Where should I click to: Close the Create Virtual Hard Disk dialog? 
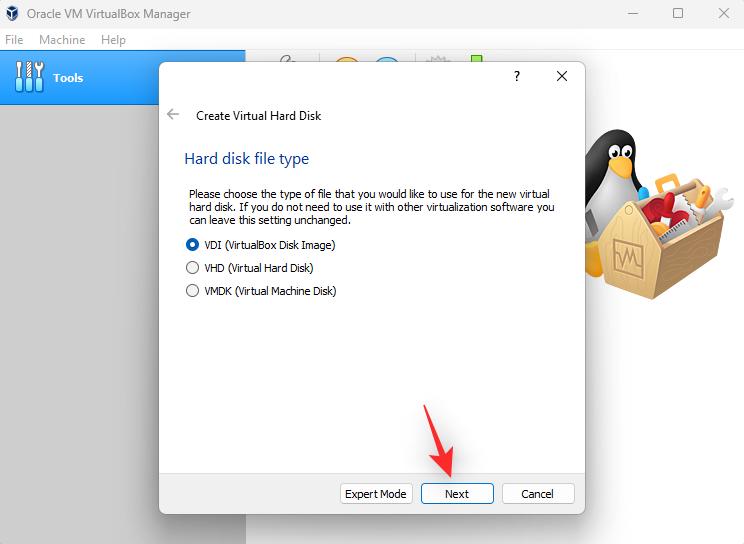coord(562,76)
